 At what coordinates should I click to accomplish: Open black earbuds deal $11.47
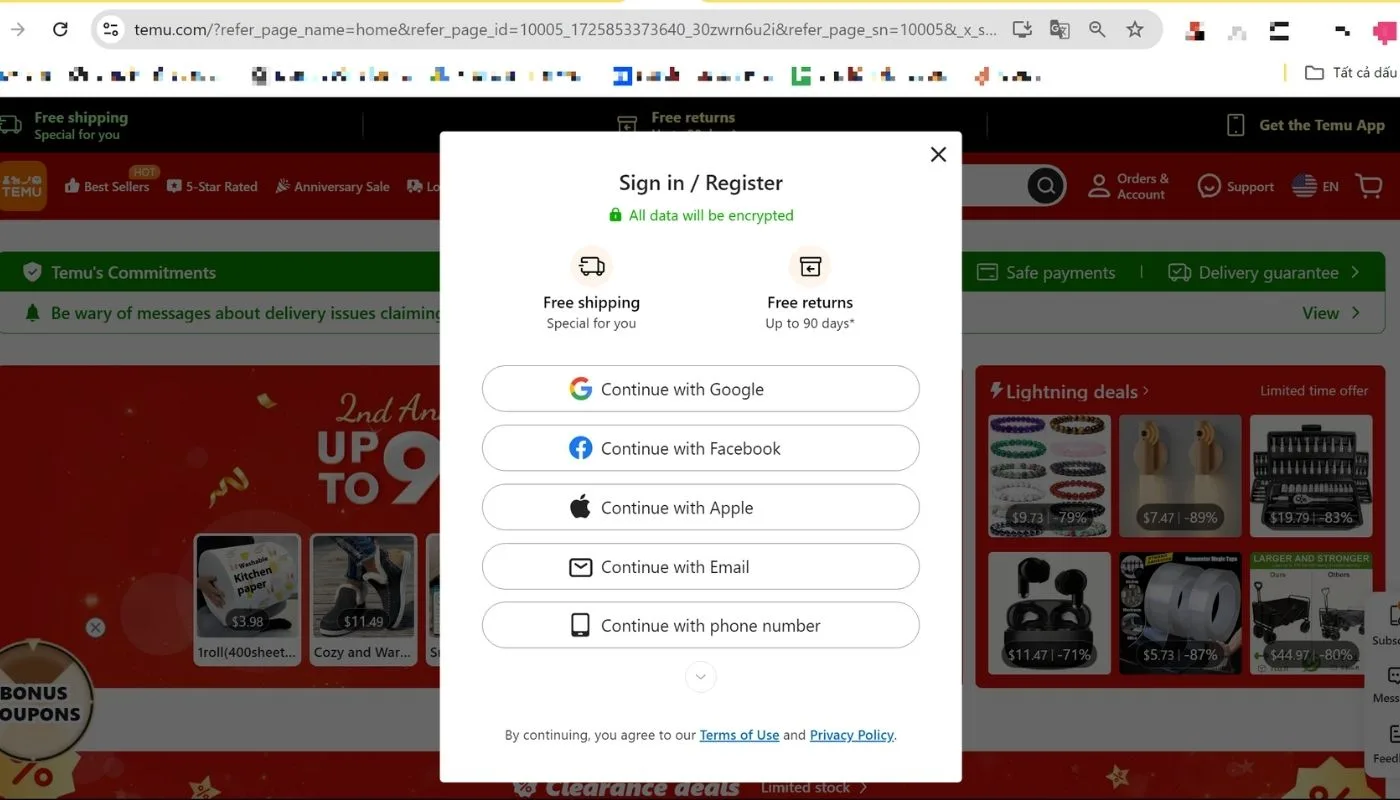click(1049, 613)
